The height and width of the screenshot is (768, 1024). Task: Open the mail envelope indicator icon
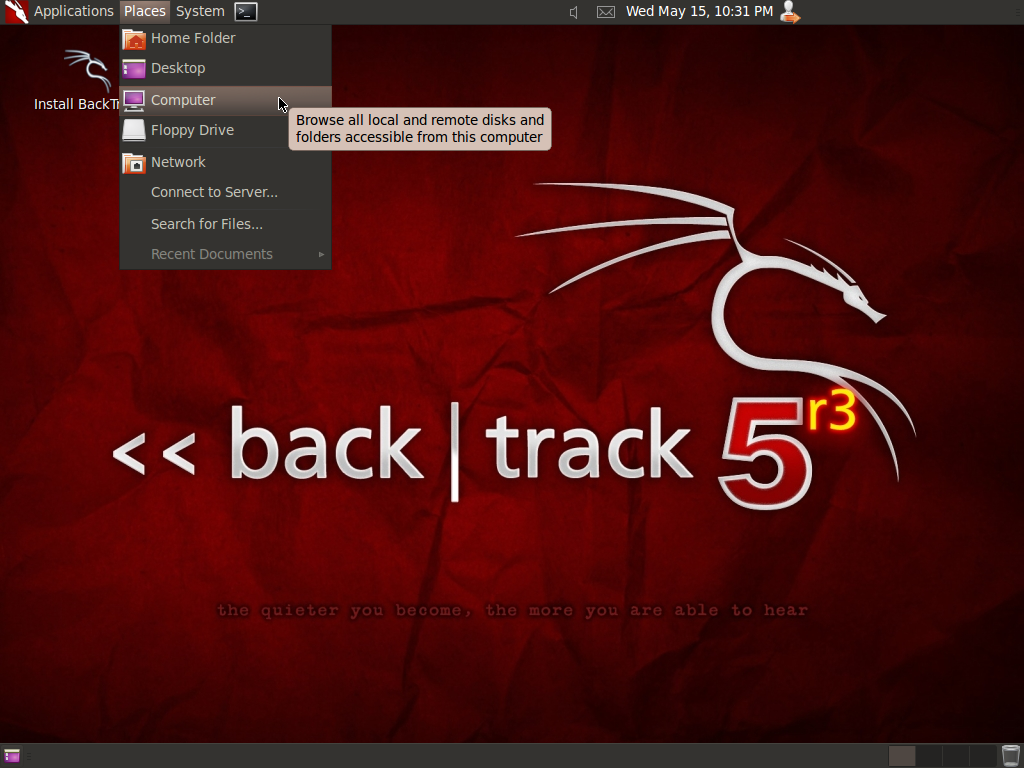click(606, 12)
